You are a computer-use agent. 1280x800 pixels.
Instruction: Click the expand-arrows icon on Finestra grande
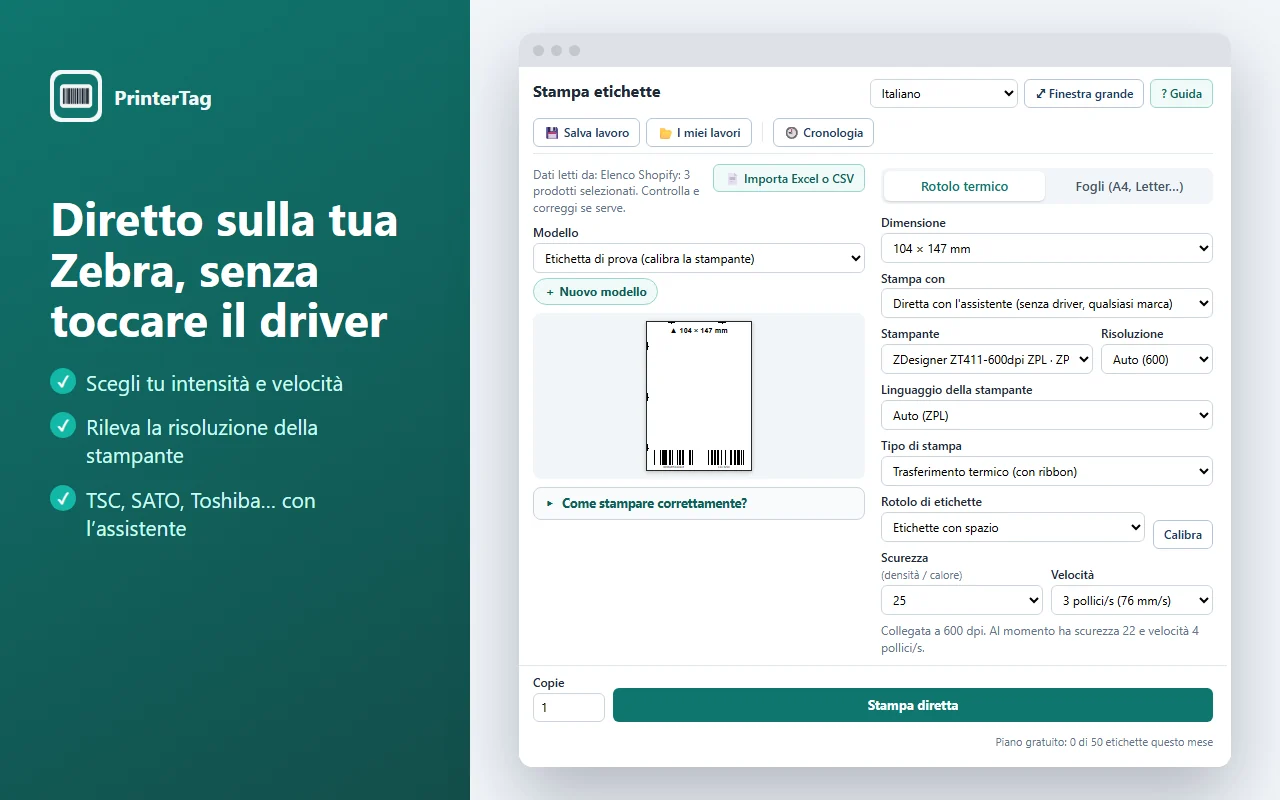pos(1041,94)
